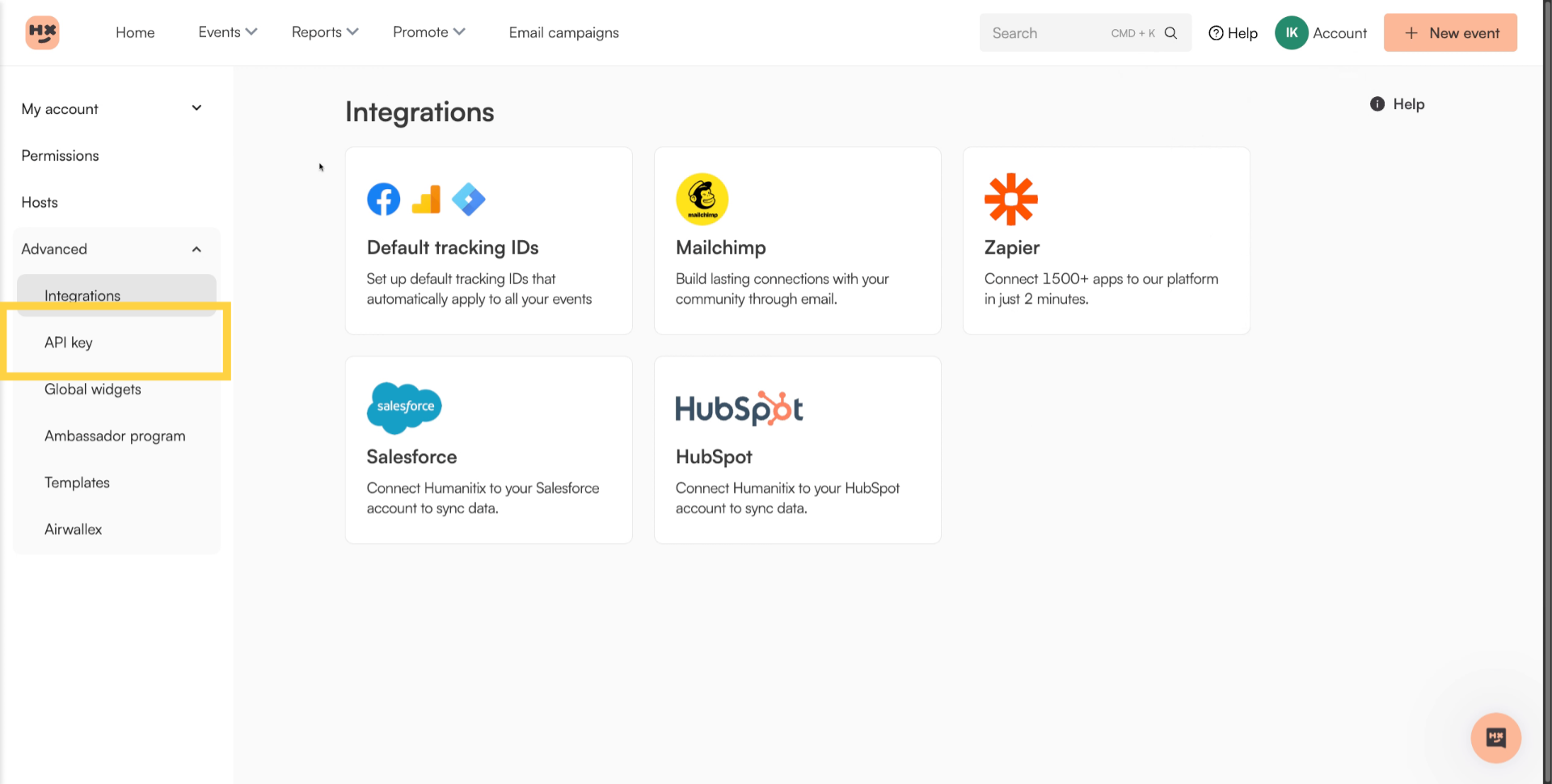Open Global widgets in sidebar
The image size is (1552, 784).
tap(93, 390)
